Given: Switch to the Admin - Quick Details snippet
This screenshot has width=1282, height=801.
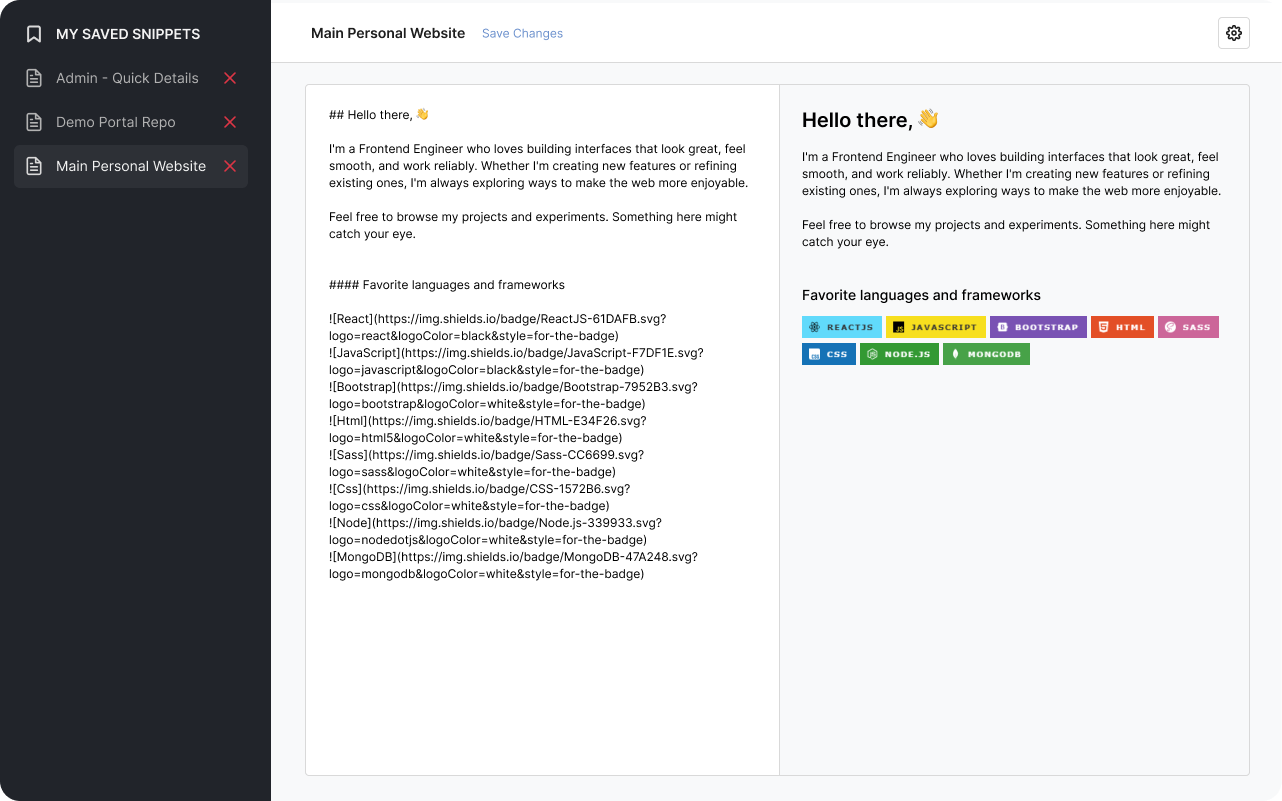Looking at the screenshot, I should tap(125, 78).
